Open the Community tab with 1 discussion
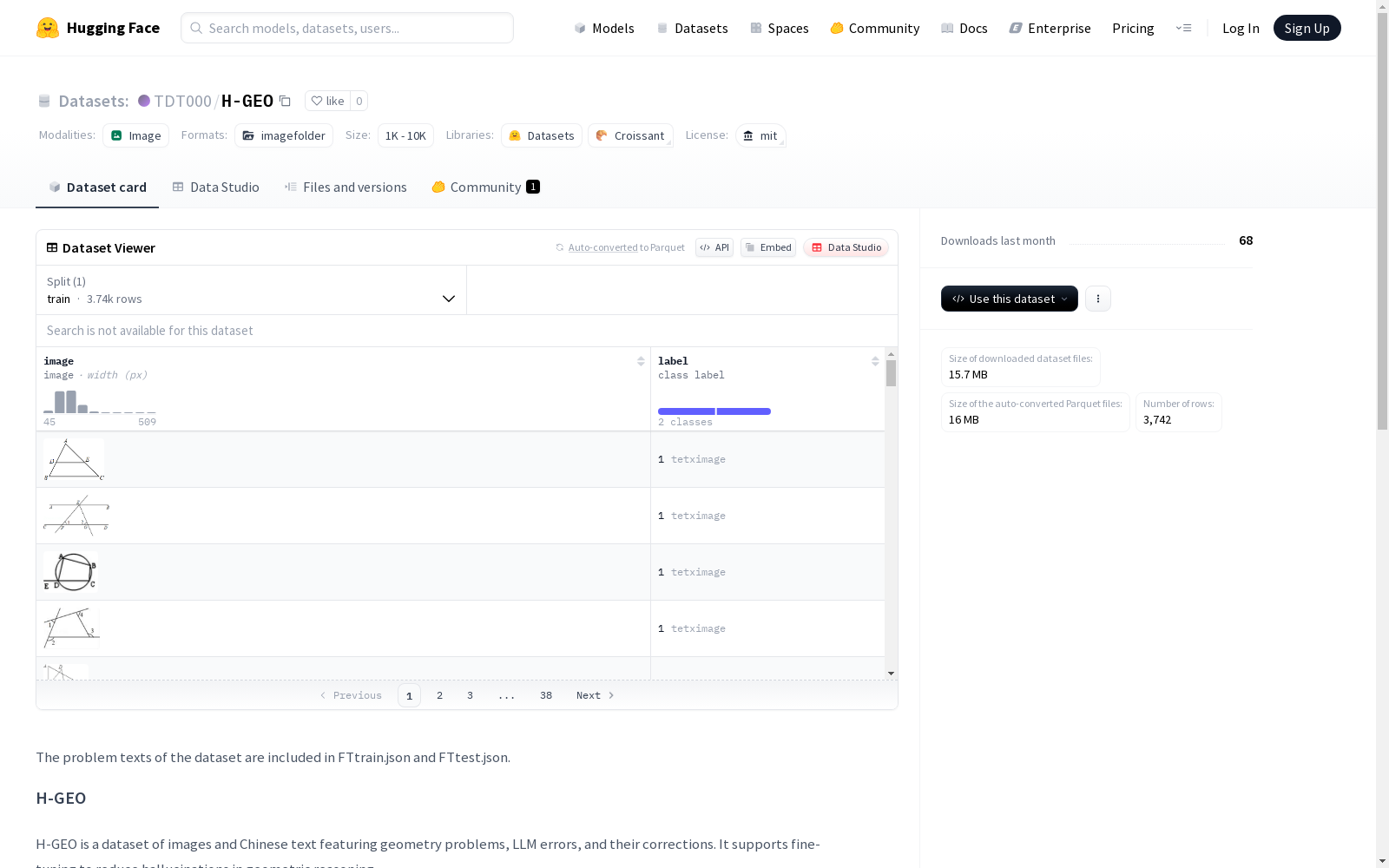The image size is (1389, 868). point(486,187)
